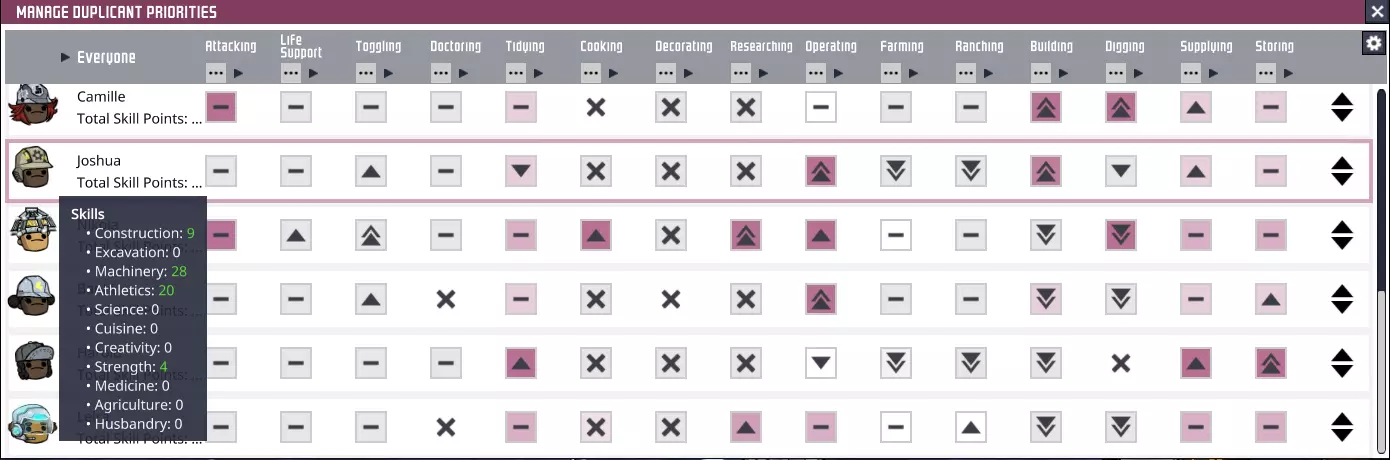
Task: Open the priority settings gear
Action: point(1373,43)
